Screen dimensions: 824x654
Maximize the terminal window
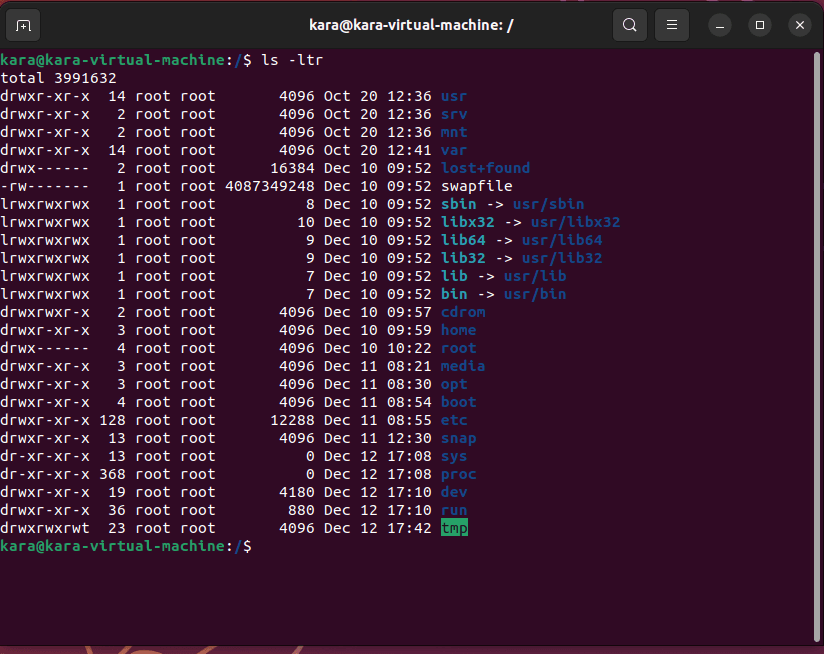(760, 25)
